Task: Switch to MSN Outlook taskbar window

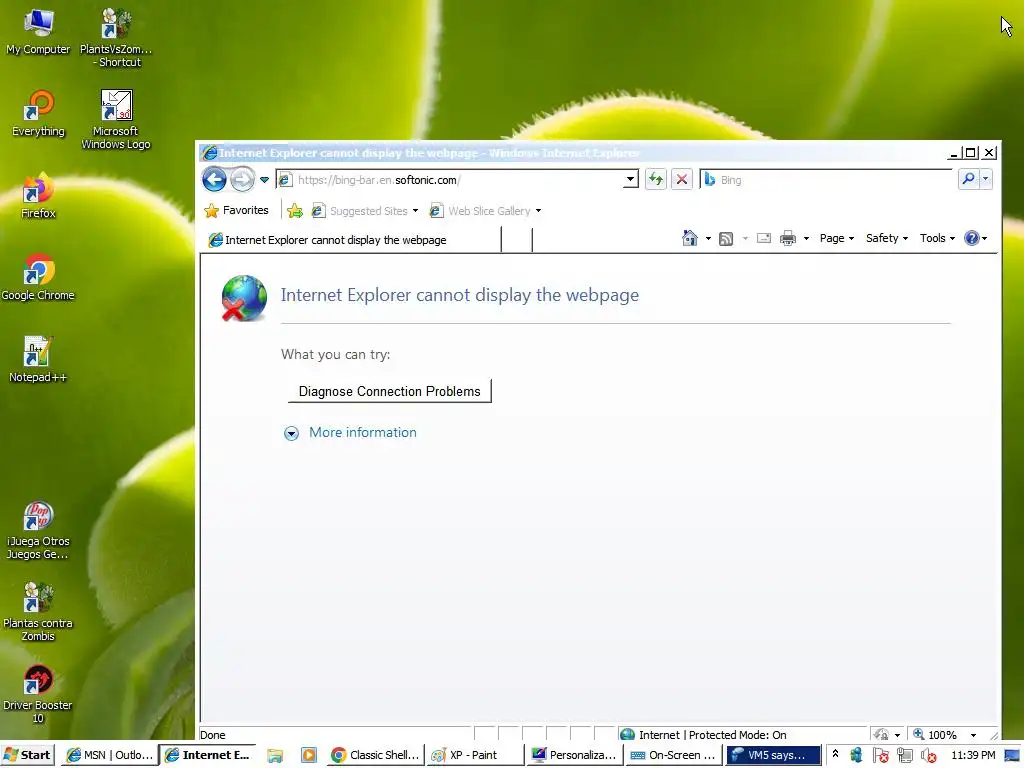Action: tap(110, 755)
